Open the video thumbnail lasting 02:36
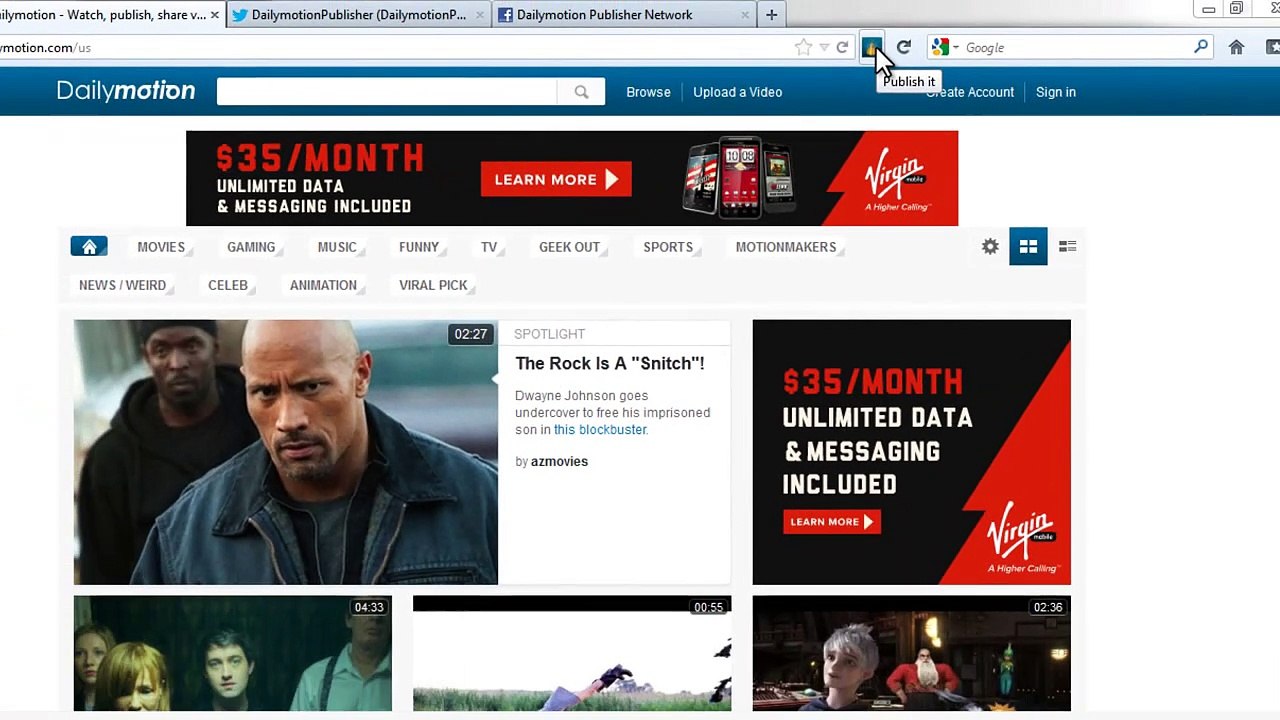 (x=911, y=653)
